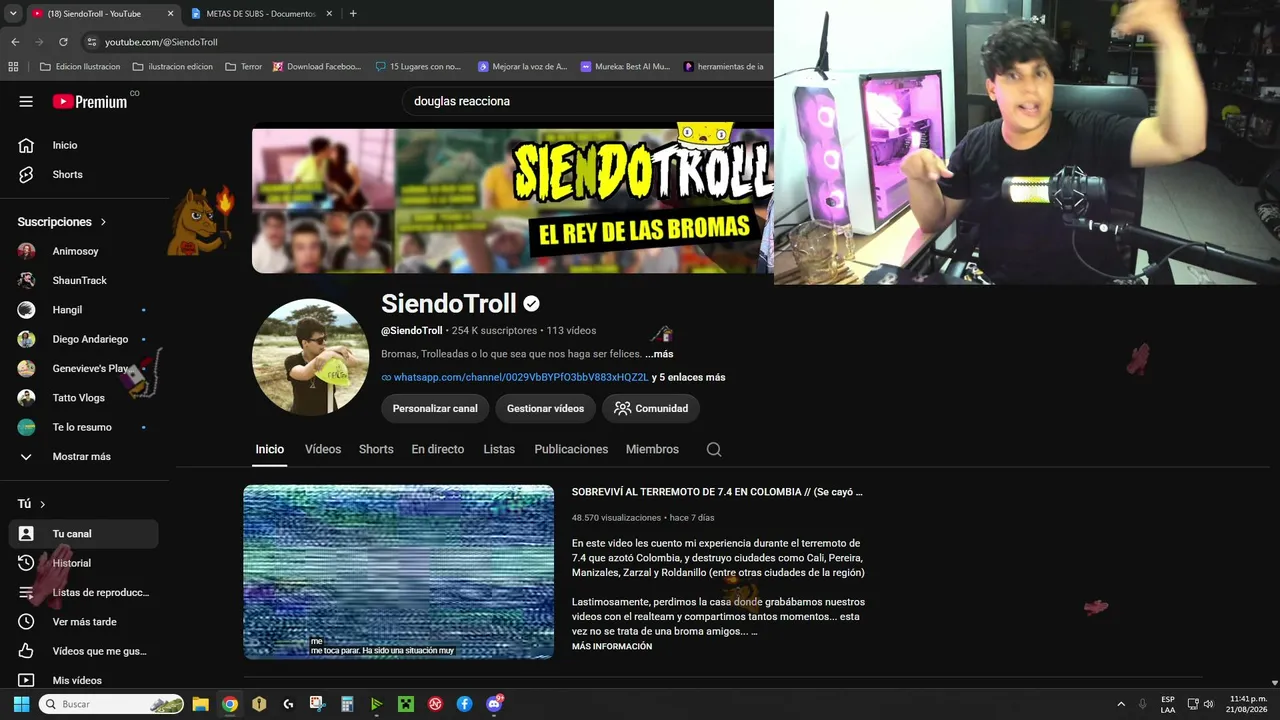The height and width of the screenshot is (720, 1280).
Task: Open the Animosoy subscription channel
Action: 84,251
